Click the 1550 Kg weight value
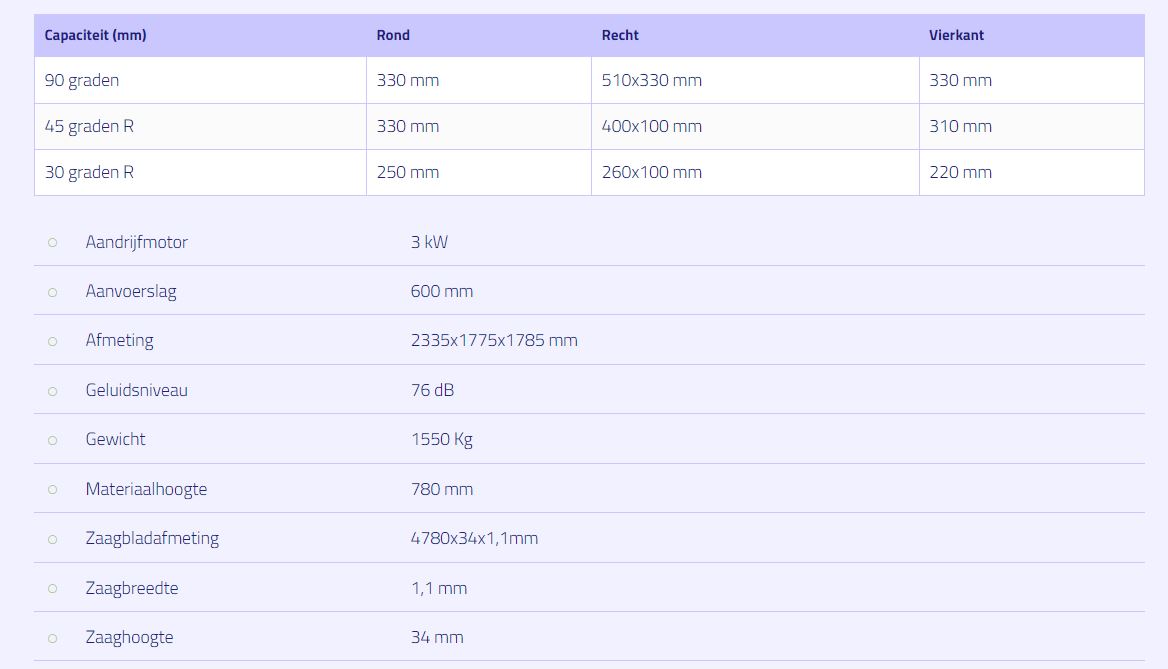Image resolution: width=1168 pixels, height=669 pixels. (x=441, y=439)
